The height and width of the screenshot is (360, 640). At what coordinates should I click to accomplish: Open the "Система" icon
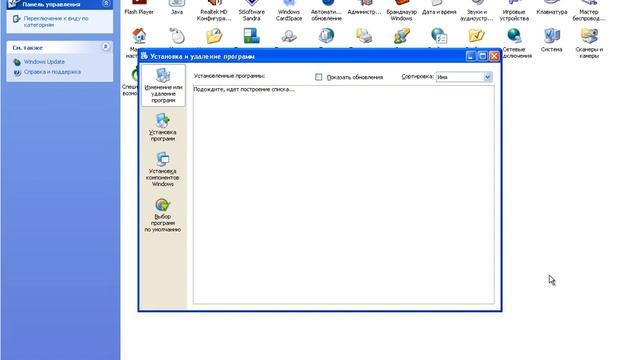pyautogui.click(x=551, y=40)
